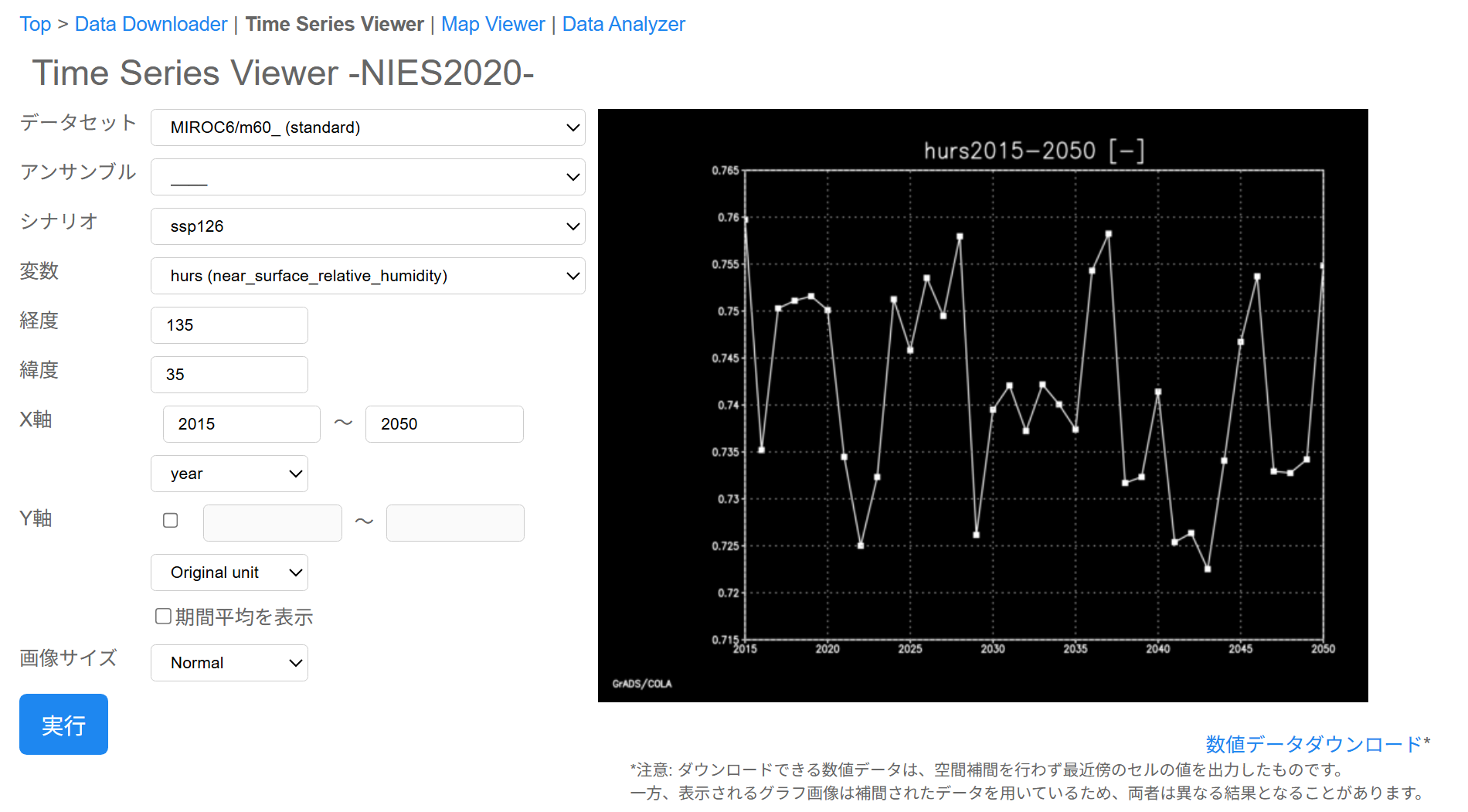Go to Data Downloader page
The width and height of the screenshot is (1468, 812).
[151, 24]
